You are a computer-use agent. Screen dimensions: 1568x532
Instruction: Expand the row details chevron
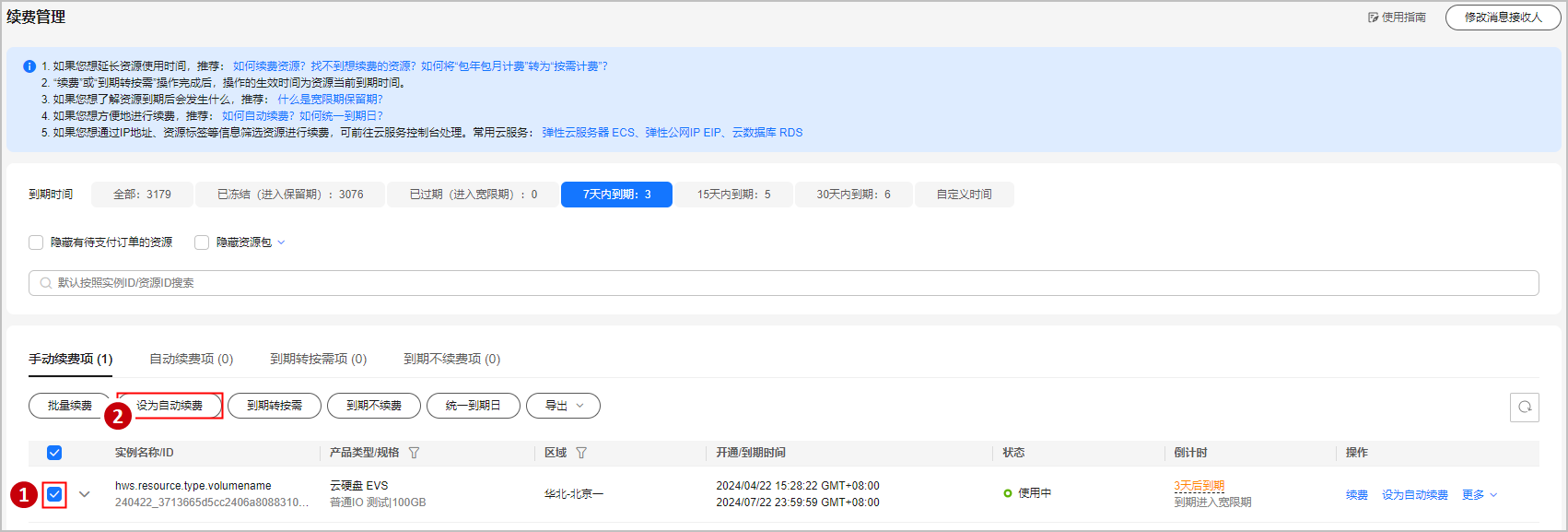(85, 494)
